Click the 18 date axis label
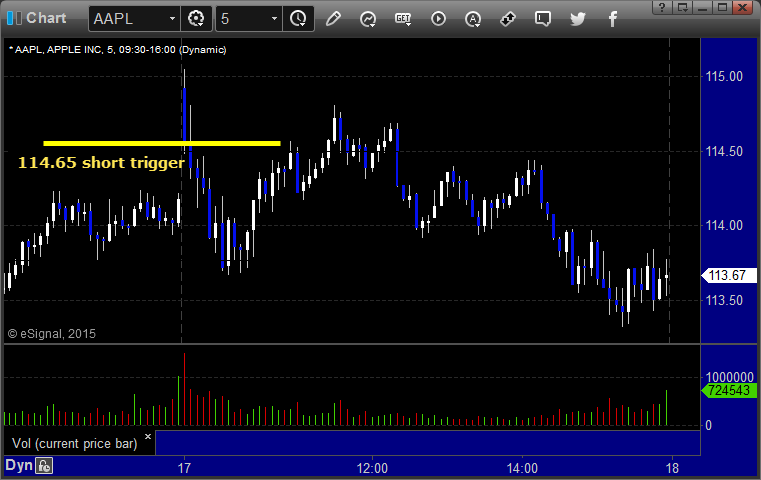Screen dimensions: 761x480 click(672, 468)
